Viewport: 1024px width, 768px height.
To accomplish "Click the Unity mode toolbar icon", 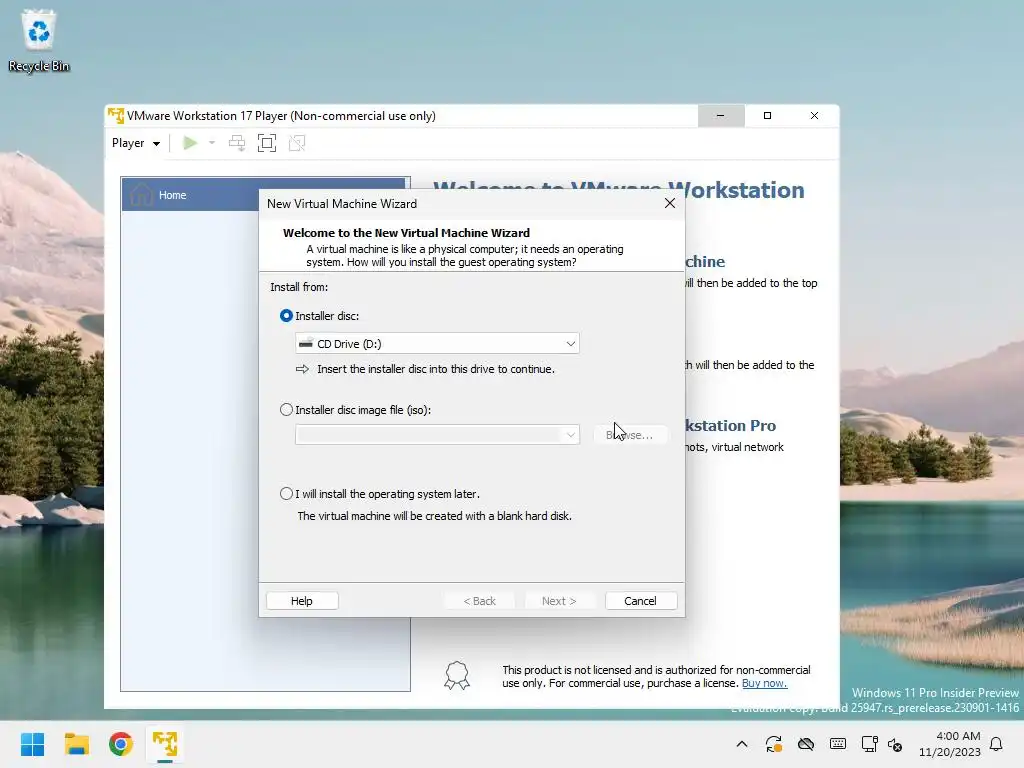I will 297,143.
